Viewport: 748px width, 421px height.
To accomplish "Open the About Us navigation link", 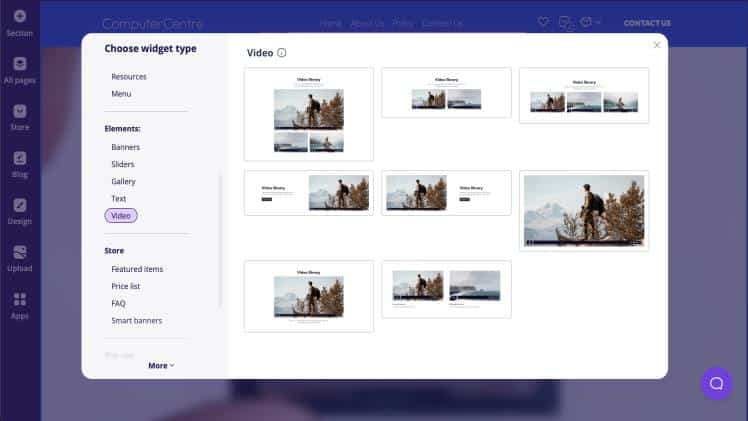I will click(367, 23).
